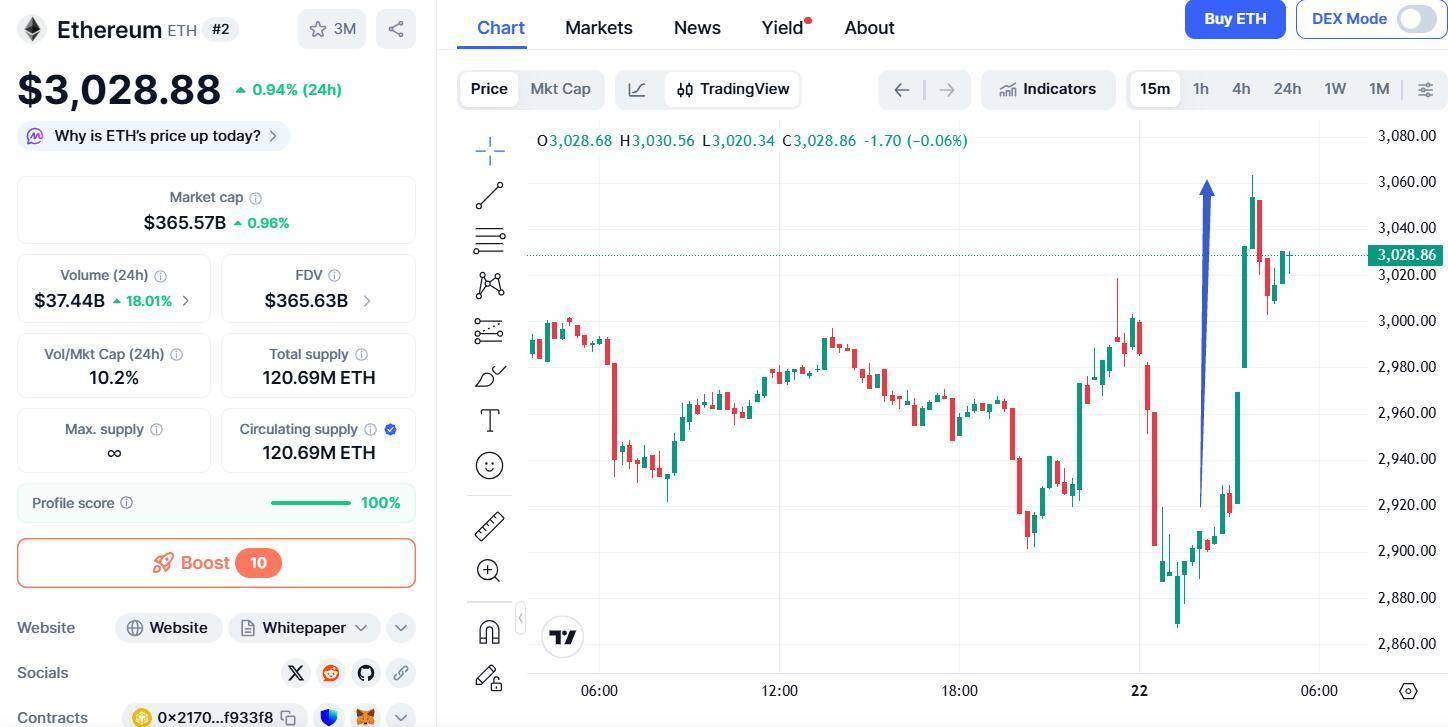Click the Buy ETH button
The image size is (1448, 727).
(1234, 19)
